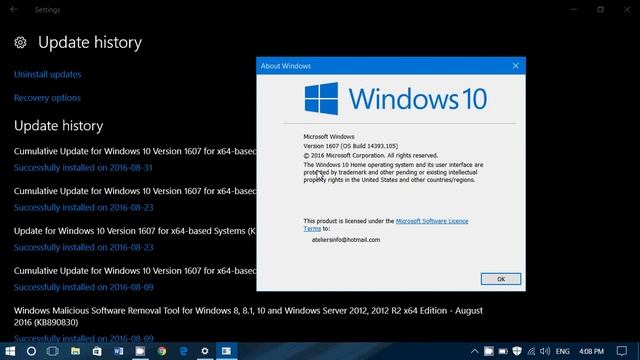Click OK in About Windows dialog

pyautogui.click(x=501, y=279)
